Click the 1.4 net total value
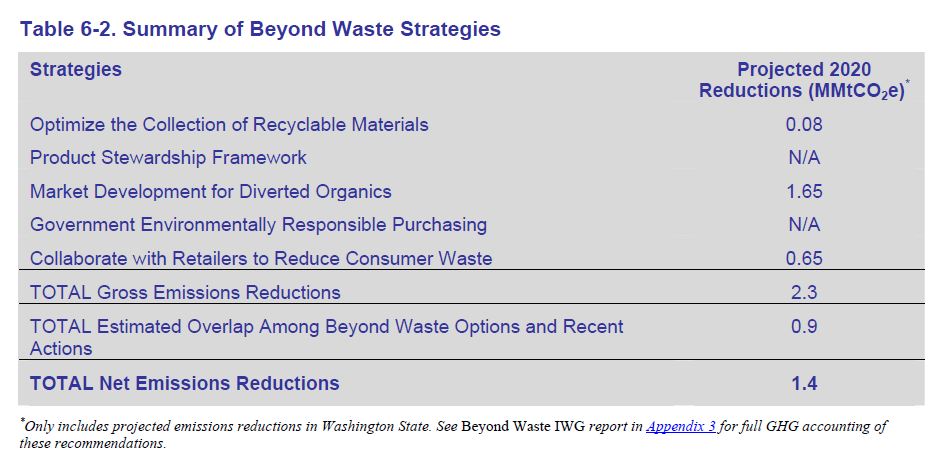Screen dimensions: 946x469 click(804, 383)
